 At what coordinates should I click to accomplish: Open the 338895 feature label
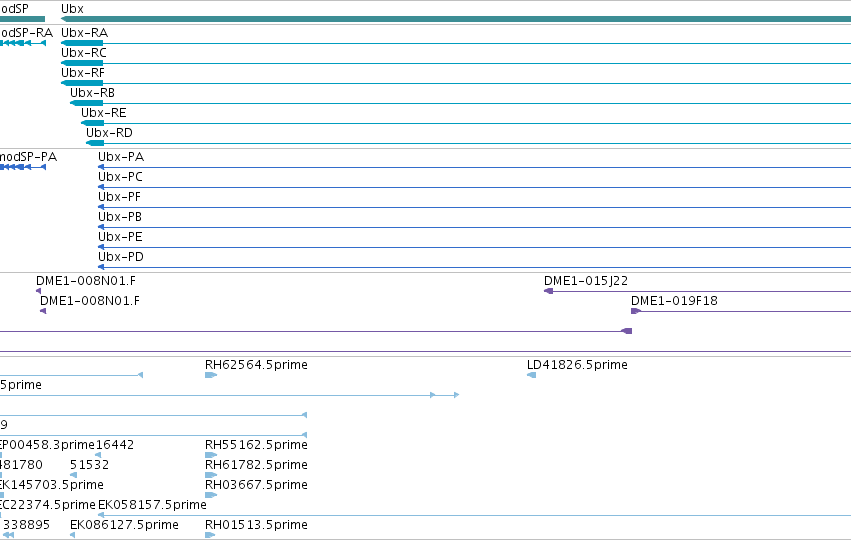27,525
